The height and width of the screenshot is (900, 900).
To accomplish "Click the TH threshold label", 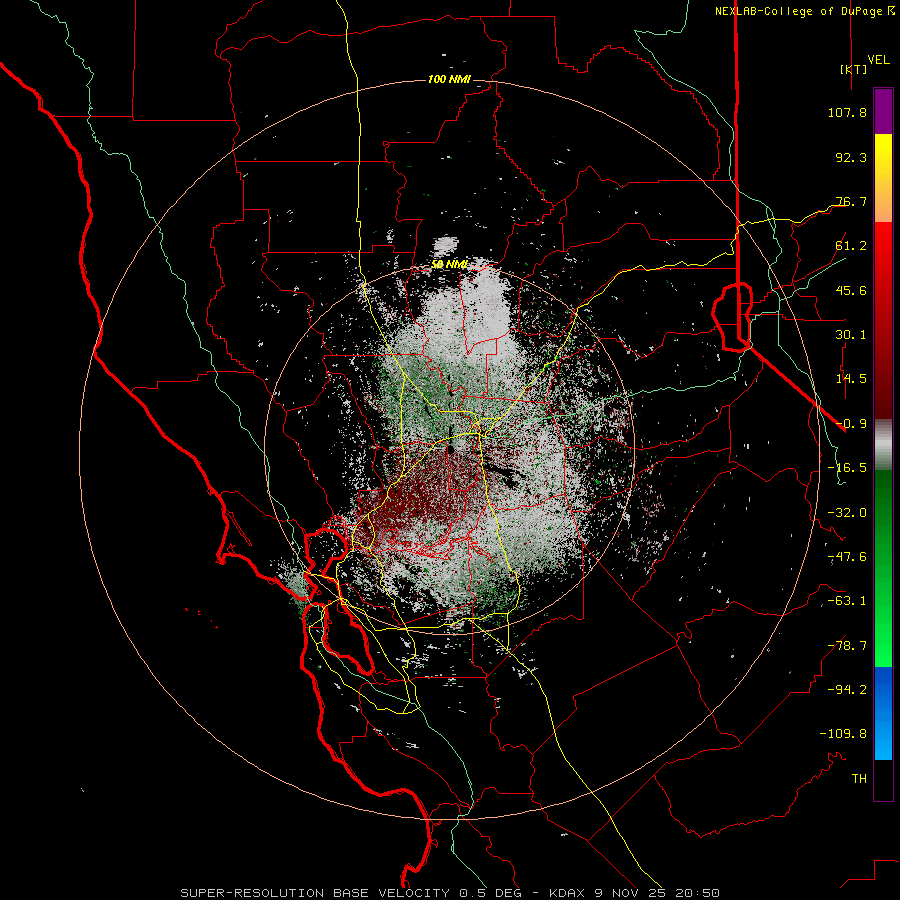I will 859,778.
